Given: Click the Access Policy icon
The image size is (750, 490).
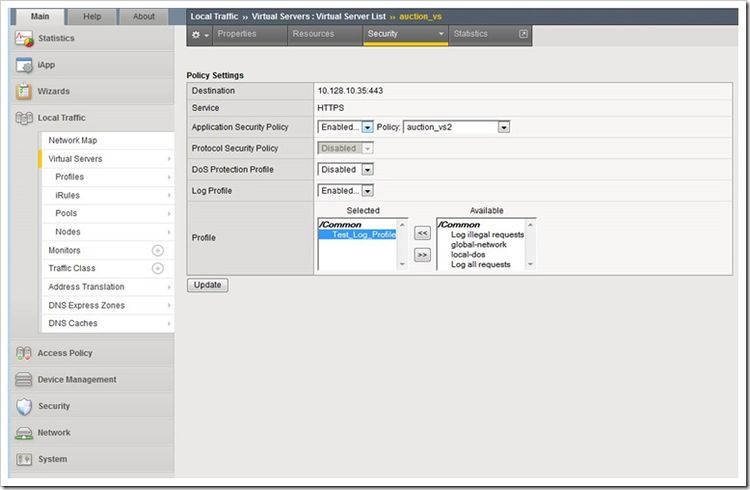Looking at the screenshot, I should point(24,353).
